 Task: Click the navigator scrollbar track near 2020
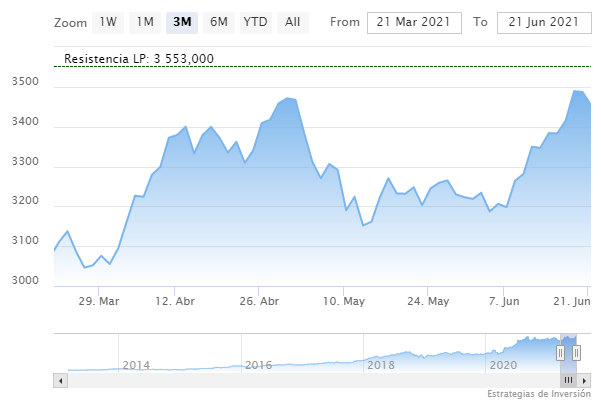pyautogui.click(x=500, y=380)
